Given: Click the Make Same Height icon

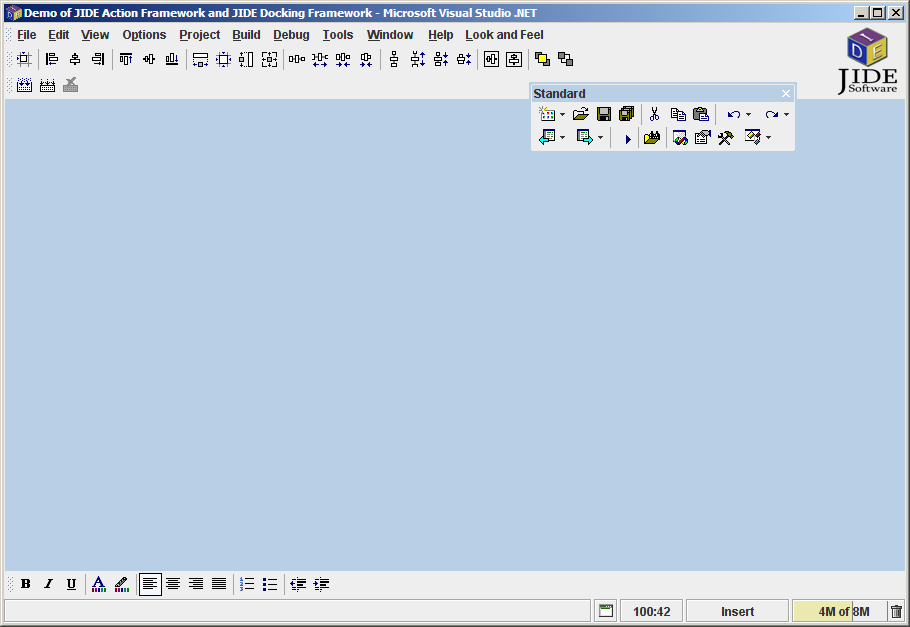Looking at the screenshot, I should (x=246, y=59).
